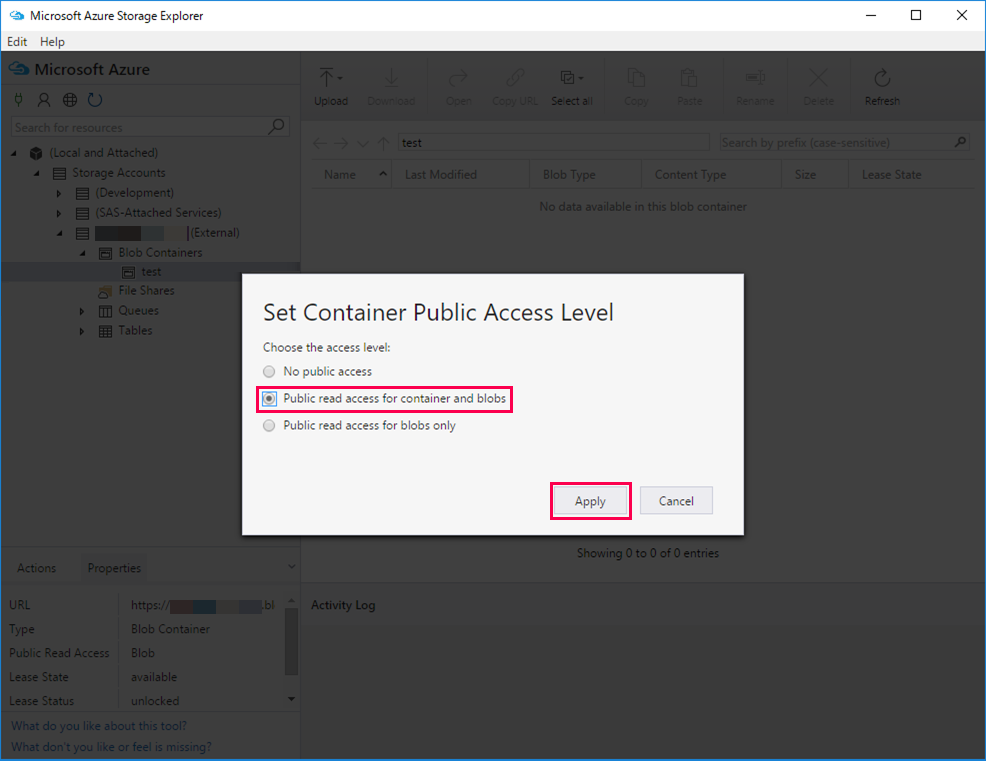986x761 pixels.
Task: Select File Shares in tree
Action: [x=147, y=291]
